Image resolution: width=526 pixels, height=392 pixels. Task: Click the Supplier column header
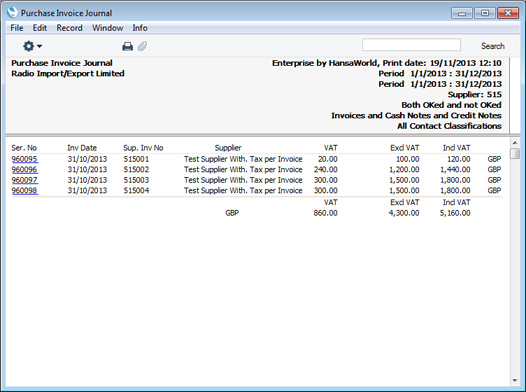[x=228, y=148]
